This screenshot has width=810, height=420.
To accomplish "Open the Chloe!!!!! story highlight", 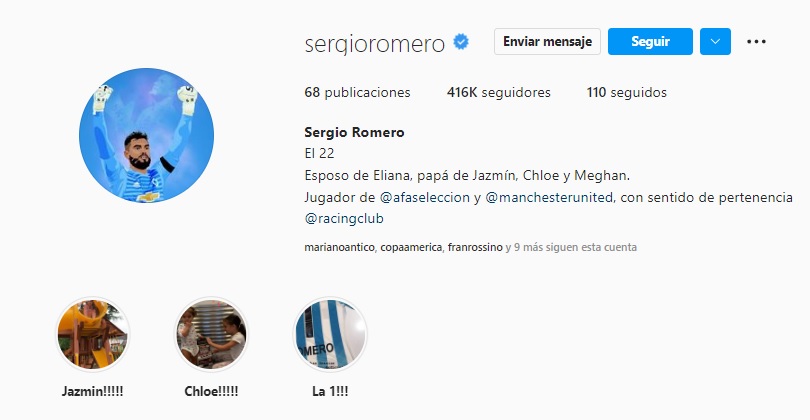I will [211, 334].
